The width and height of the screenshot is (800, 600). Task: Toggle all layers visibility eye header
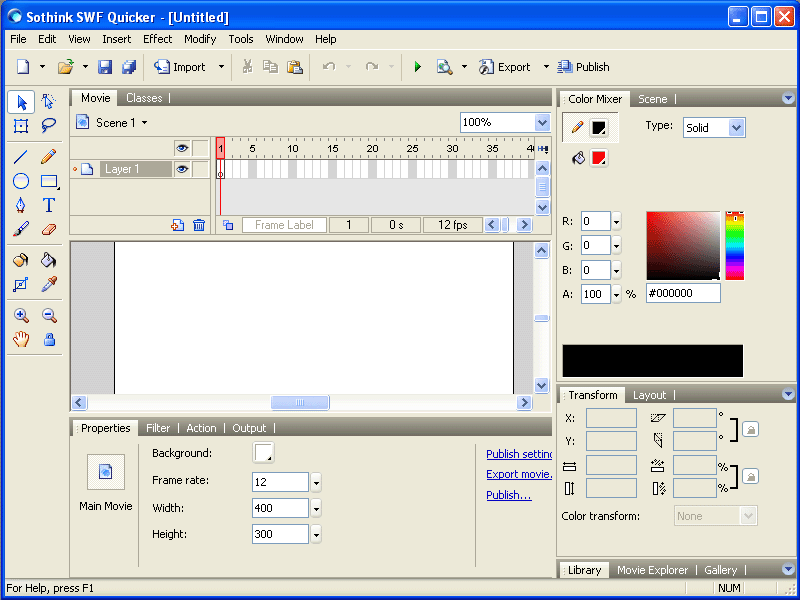[182, 148]
